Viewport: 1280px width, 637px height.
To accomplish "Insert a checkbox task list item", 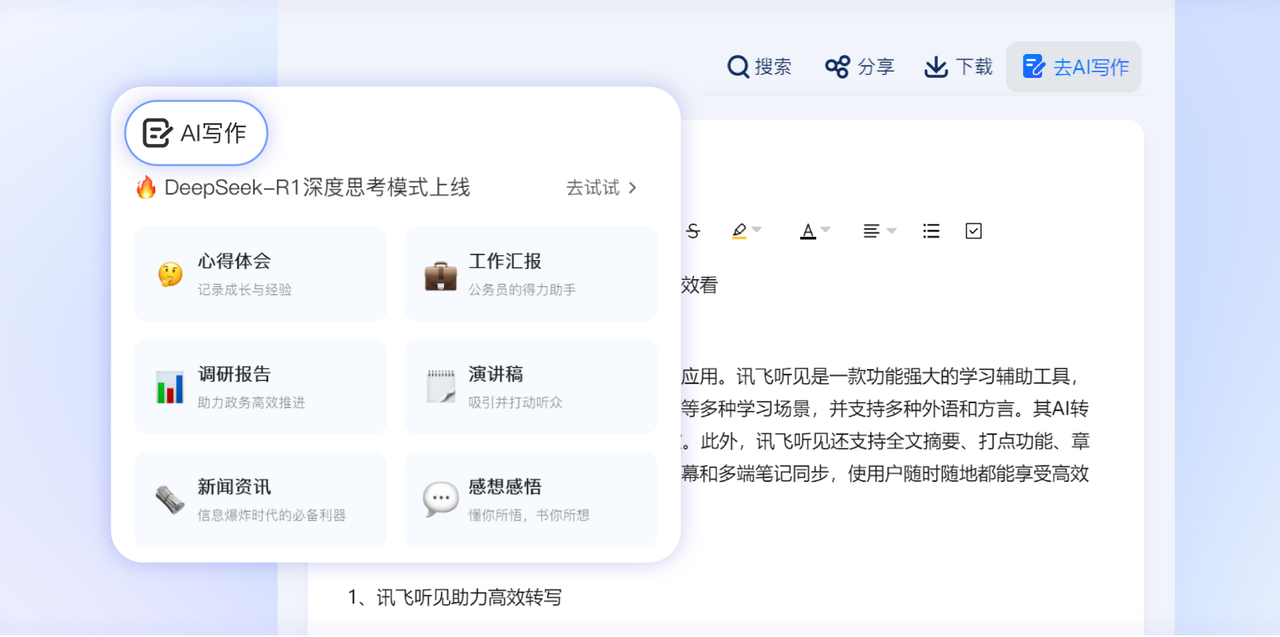I will 973,231.
